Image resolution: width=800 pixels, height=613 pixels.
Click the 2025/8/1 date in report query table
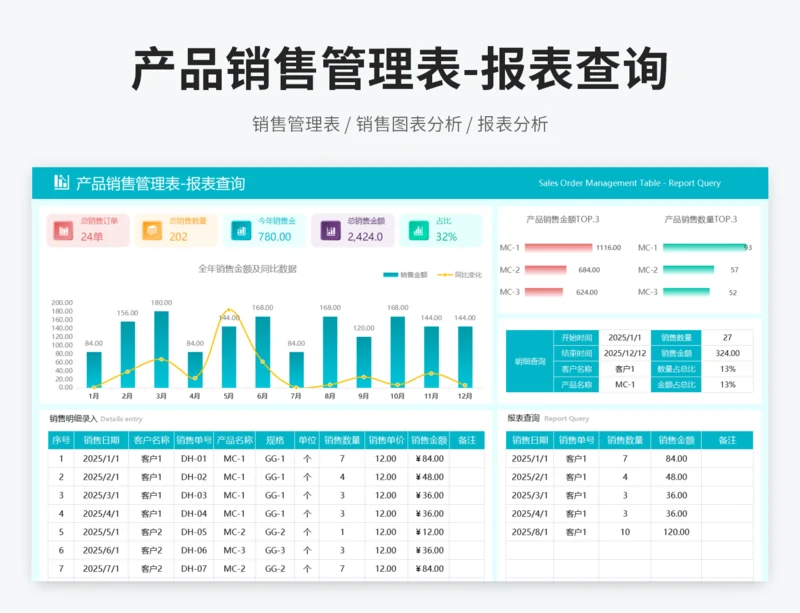pos(530,532)
